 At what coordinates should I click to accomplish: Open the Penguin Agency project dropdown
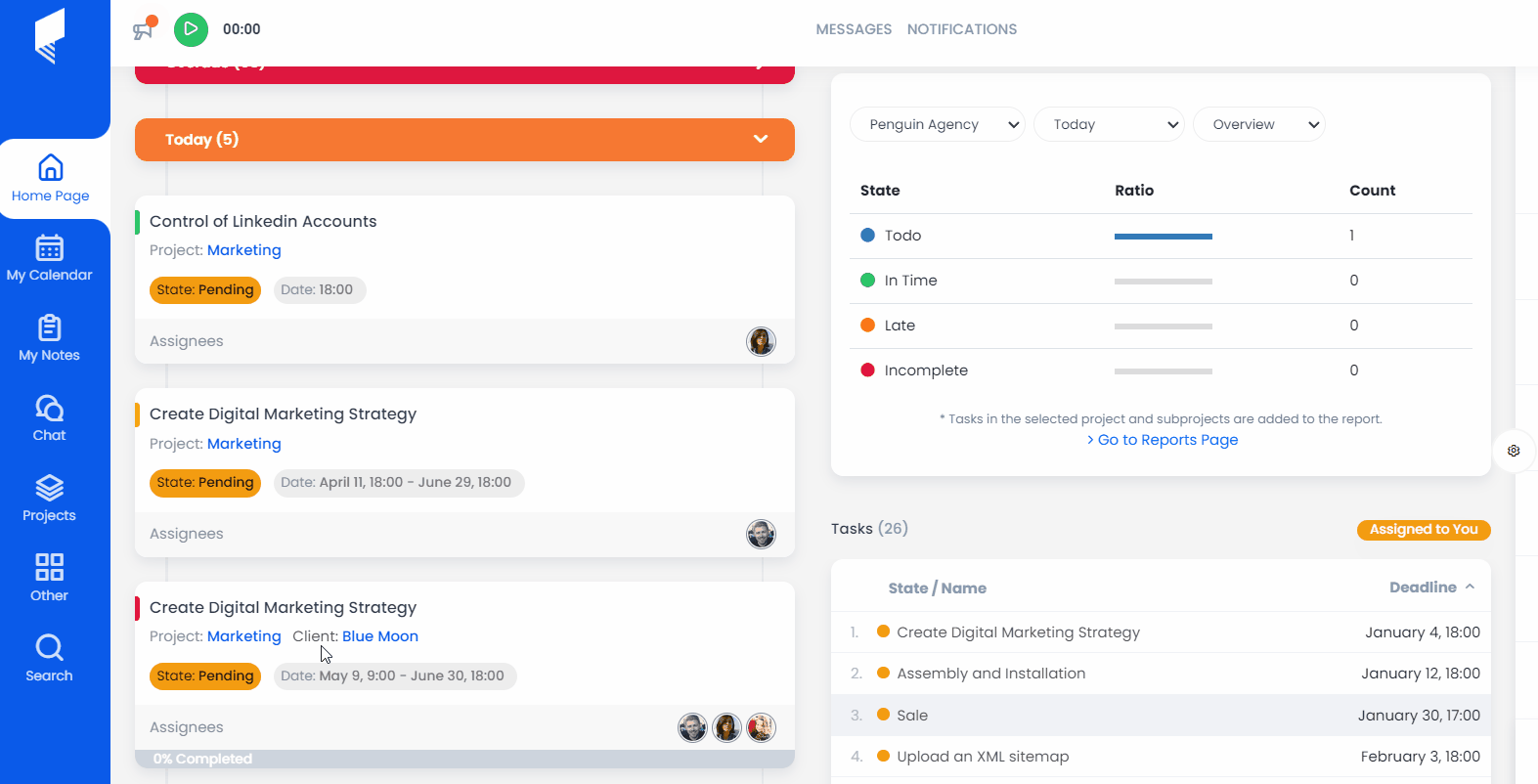coord(937,125)
